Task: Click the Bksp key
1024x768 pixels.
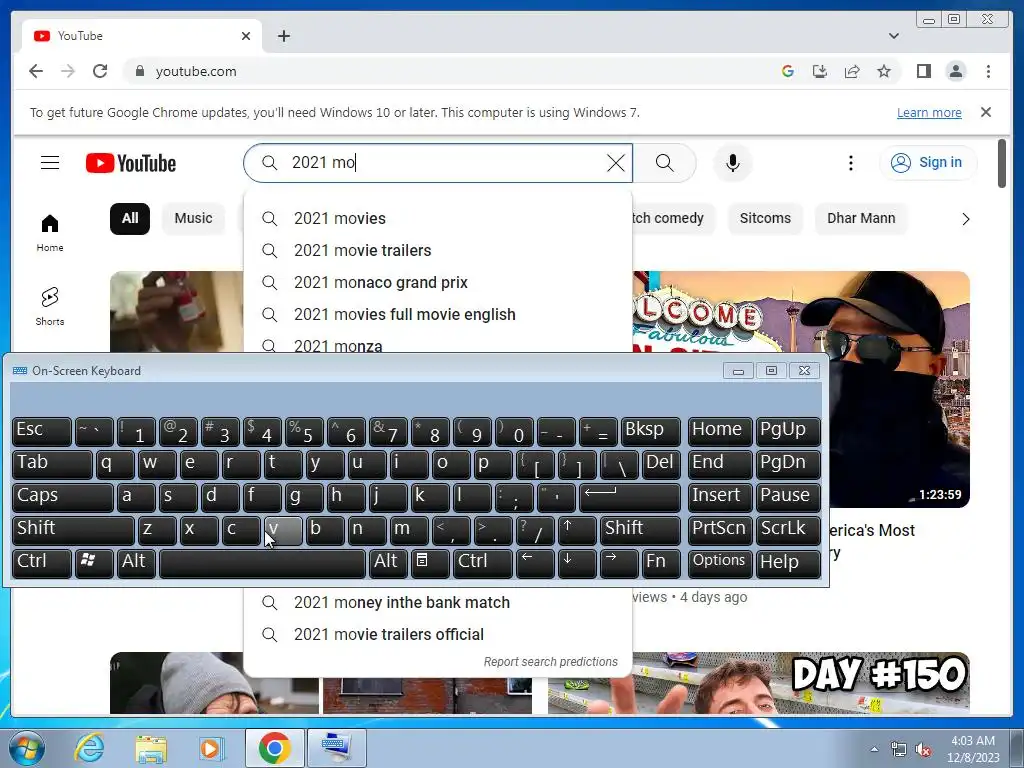Action: click(x=650, y=431)
